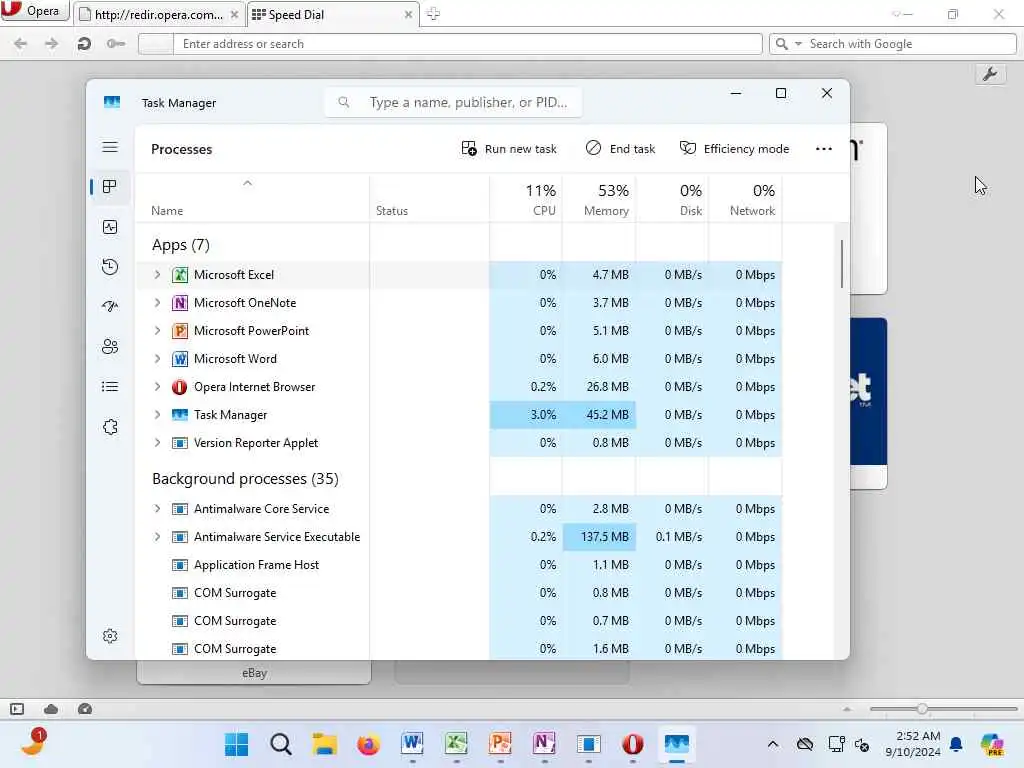Expand Microsoft Excel process row
Image resolution: width=1024 pixels, height=768 pixels.
click(x=157, y=275)
